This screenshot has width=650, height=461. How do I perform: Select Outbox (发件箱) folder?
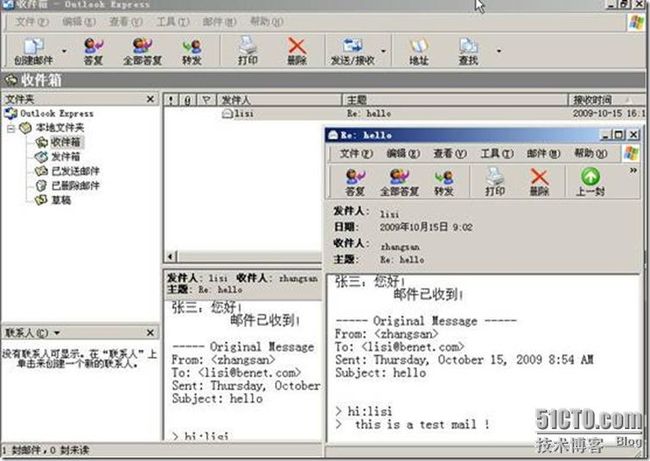click(57, 157)
